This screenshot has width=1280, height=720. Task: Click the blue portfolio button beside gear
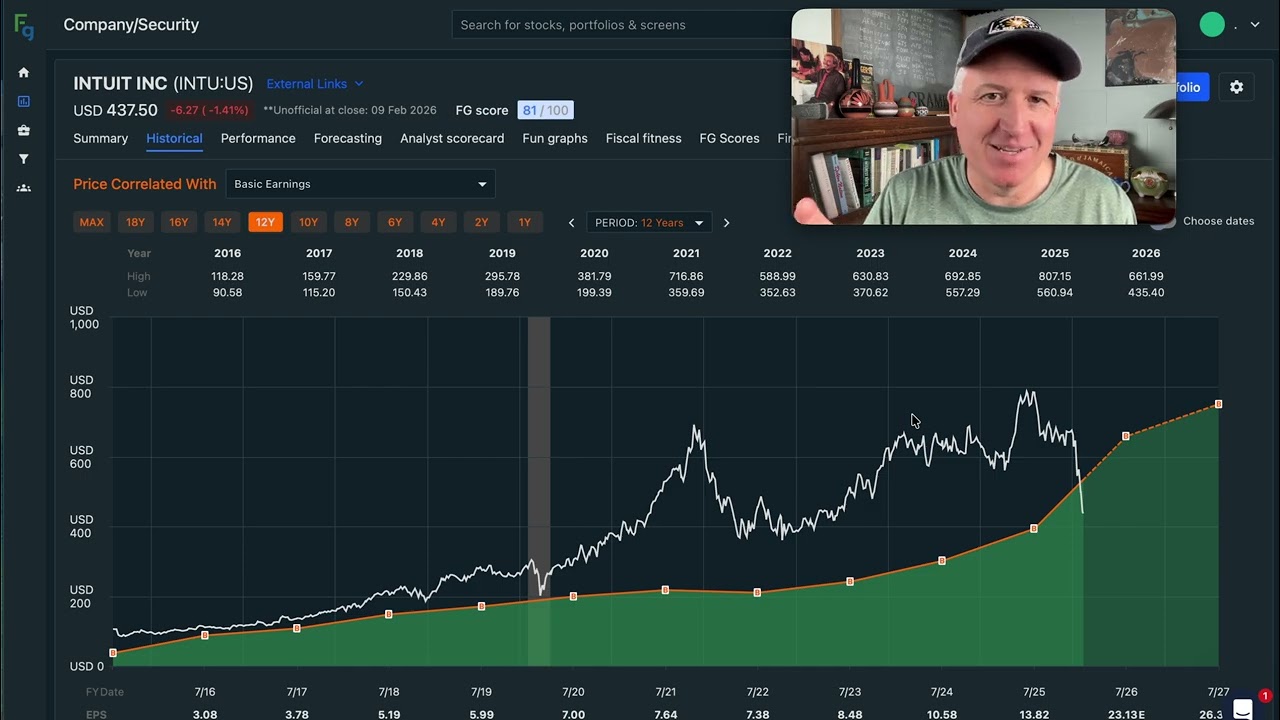1192,87
